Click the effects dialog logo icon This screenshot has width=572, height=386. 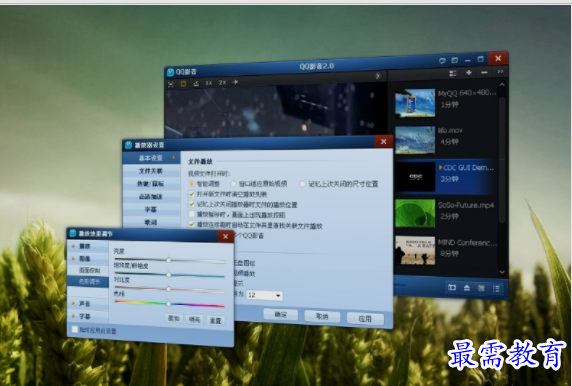click(73, 233)
